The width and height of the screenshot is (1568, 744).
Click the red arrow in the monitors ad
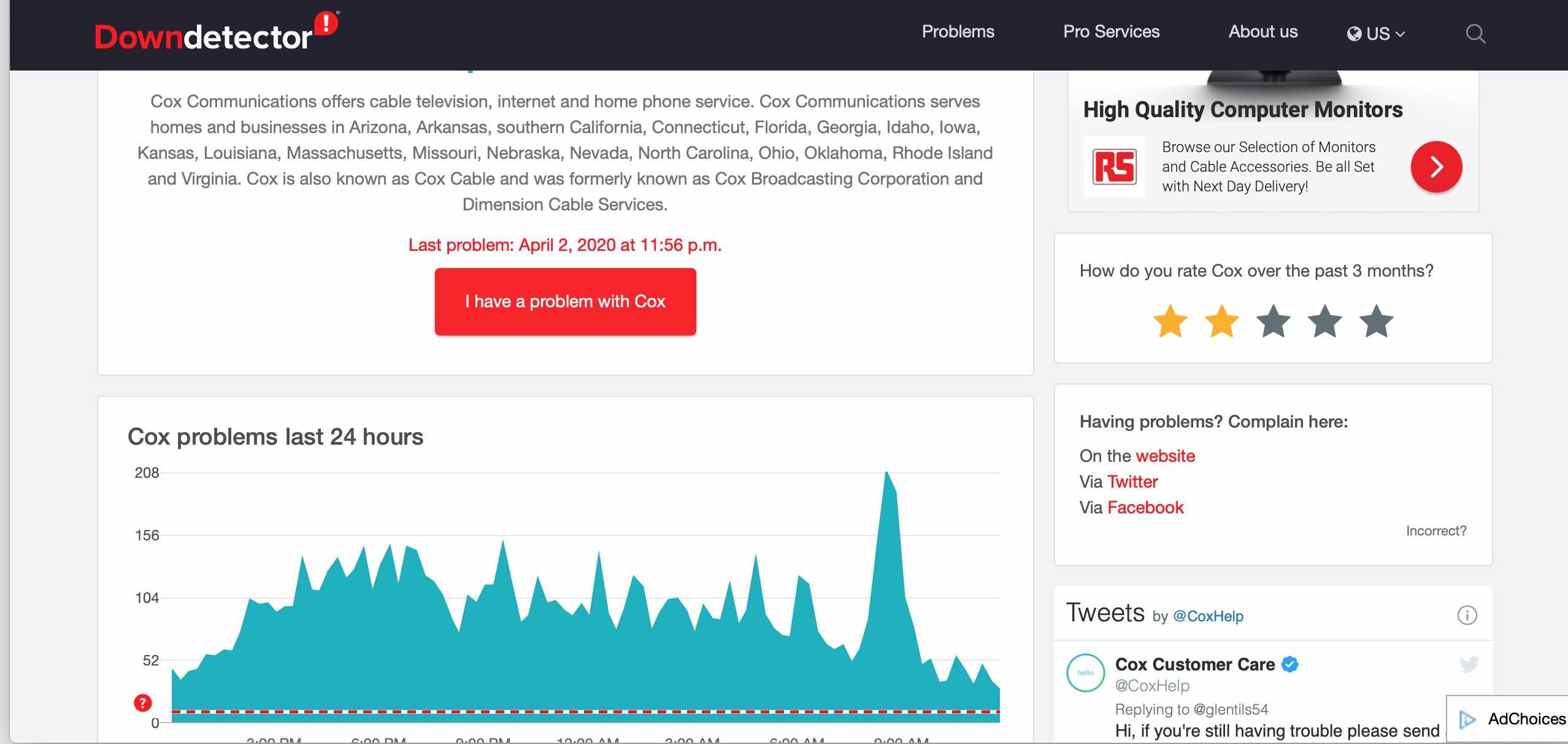[1436, 167]
